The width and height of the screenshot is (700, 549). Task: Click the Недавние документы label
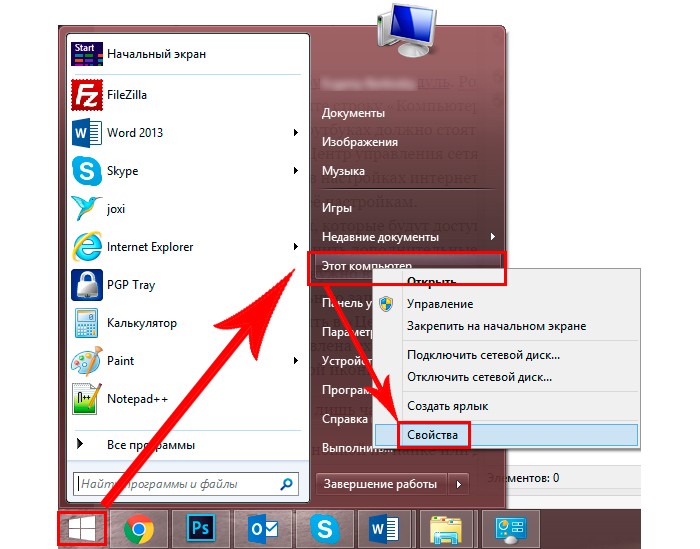tap(380, 237)
